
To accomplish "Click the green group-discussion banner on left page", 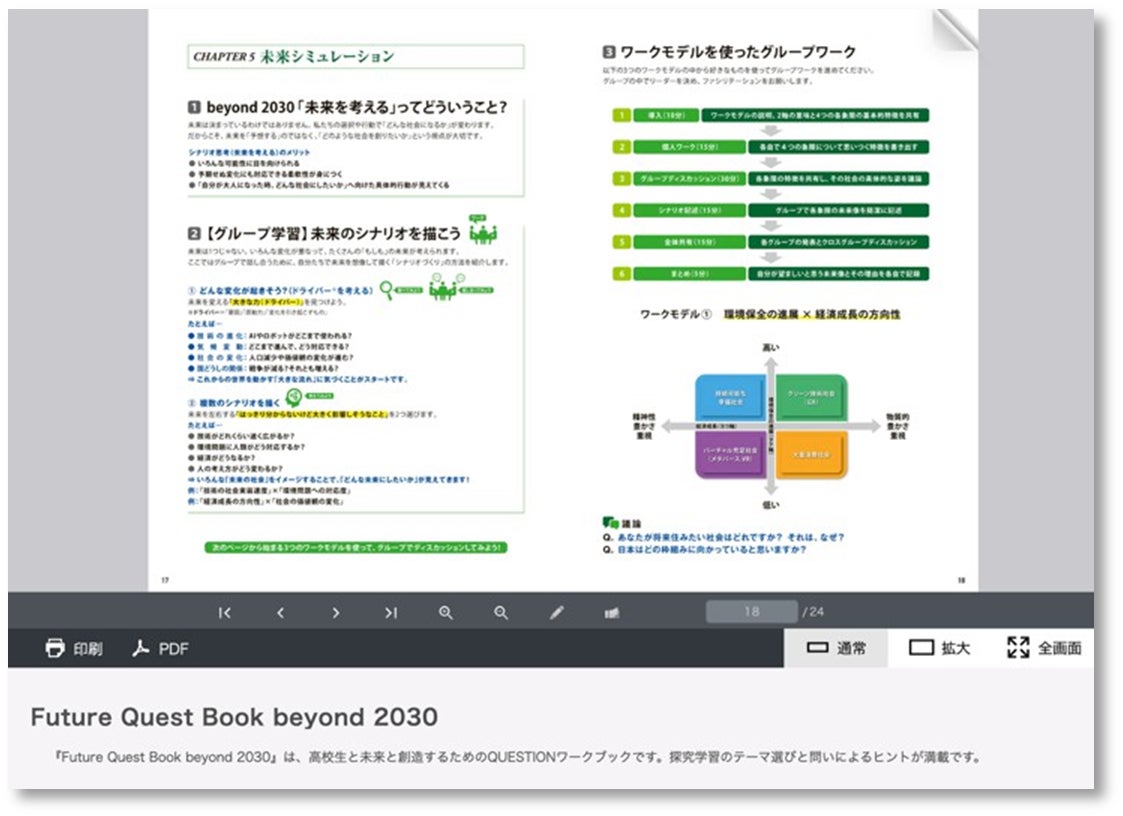I will [x=356, y=547].
